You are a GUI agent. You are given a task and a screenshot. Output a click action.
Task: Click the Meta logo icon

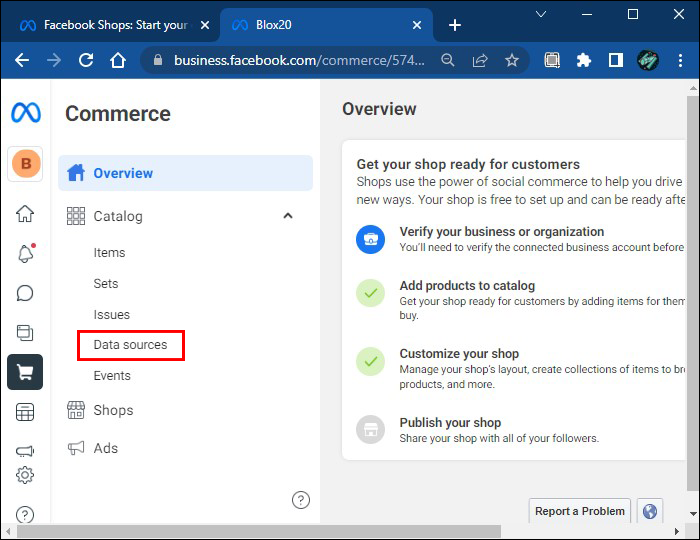pyautogui.click(x=25, y=113)
